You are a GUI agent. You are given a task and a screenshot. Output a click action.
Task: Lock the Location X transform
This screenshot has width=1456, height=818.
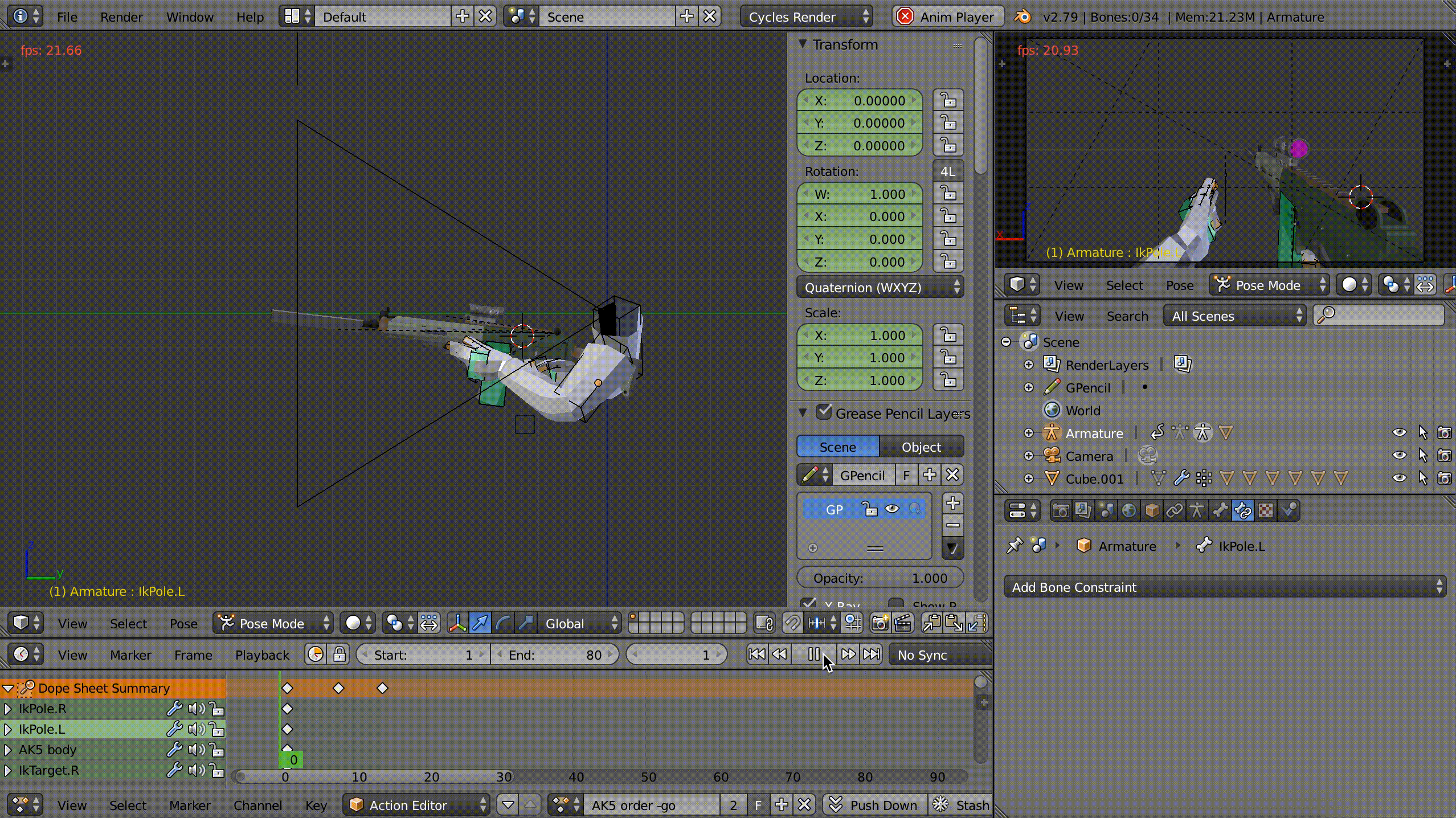click(x=948, y=100)
